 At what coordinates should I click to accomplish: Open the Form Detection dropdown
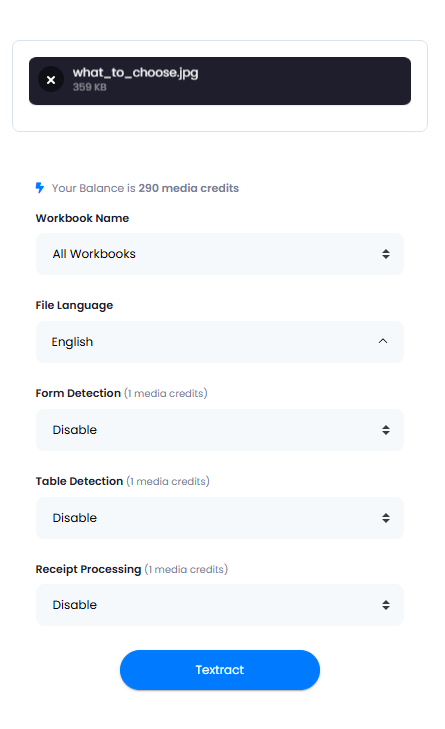click(x=219, y=430)
